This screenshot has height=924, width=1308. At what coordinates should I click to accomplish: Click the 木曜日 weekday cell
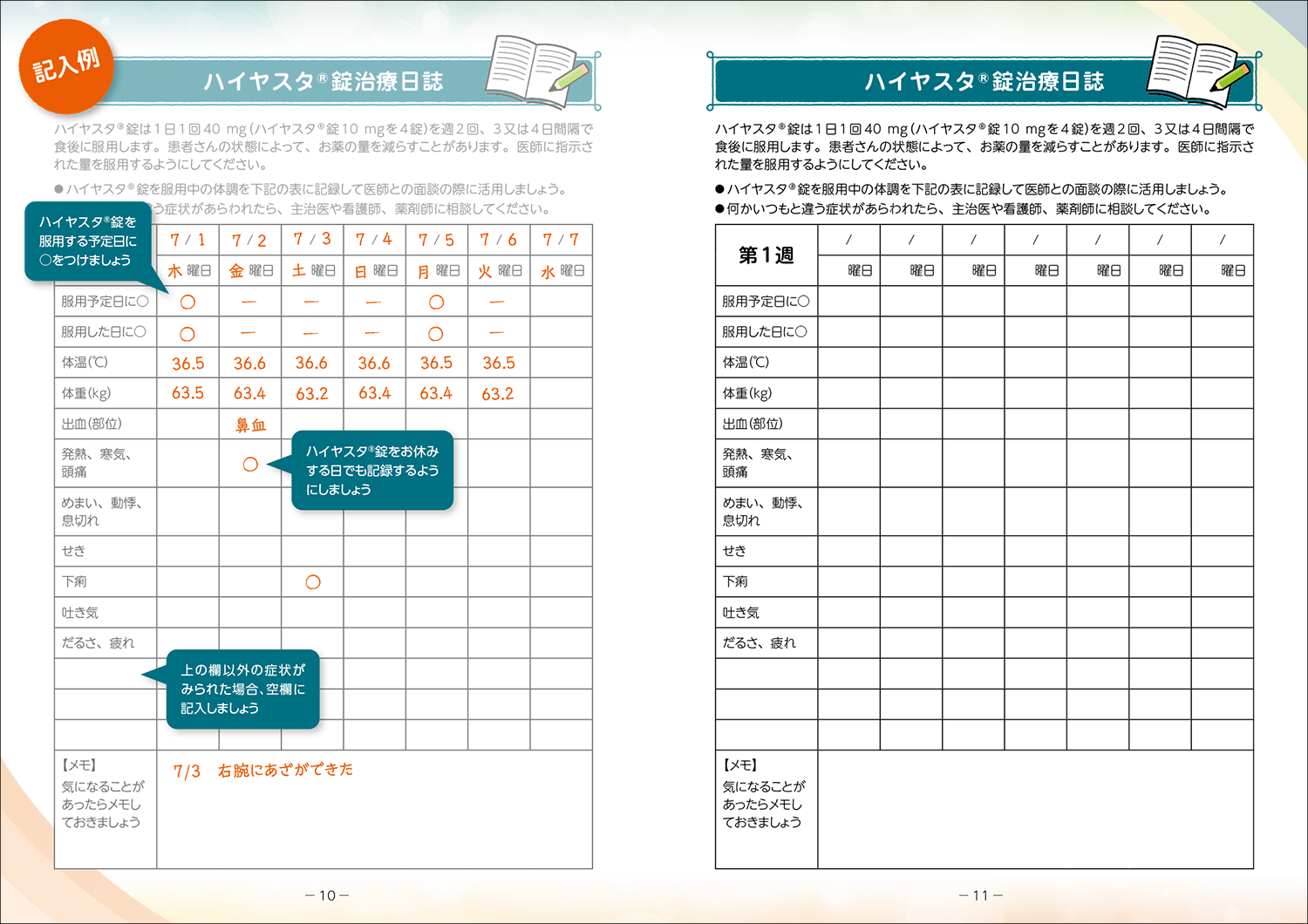point(188,271)
